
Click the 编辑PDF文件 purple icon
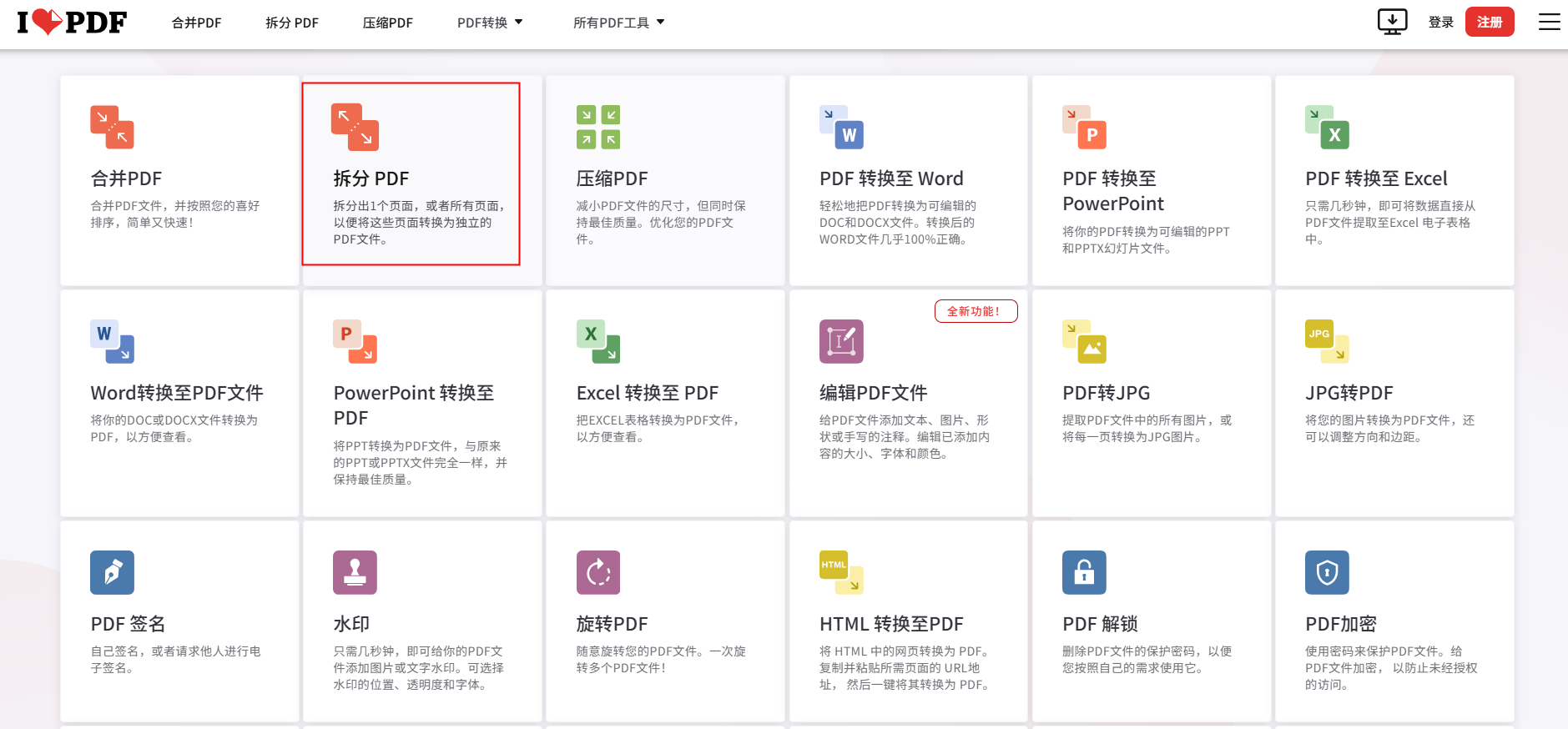[x=841, y=342]
